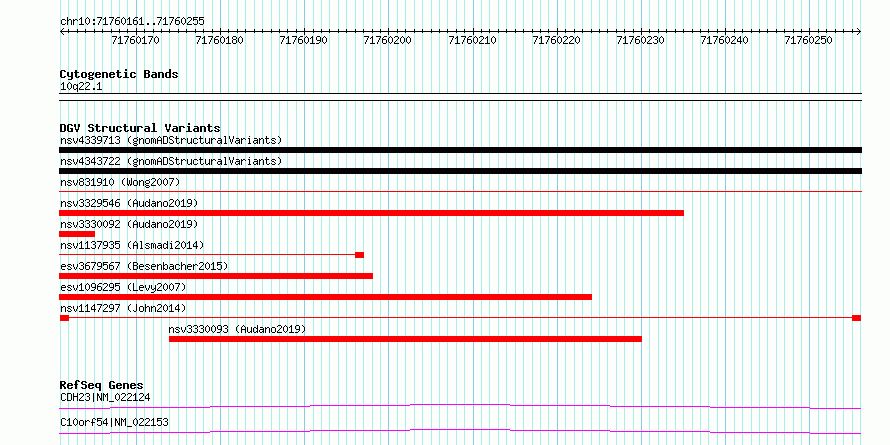Click the C10orf54 magenta gene line

tap(460, 431)
